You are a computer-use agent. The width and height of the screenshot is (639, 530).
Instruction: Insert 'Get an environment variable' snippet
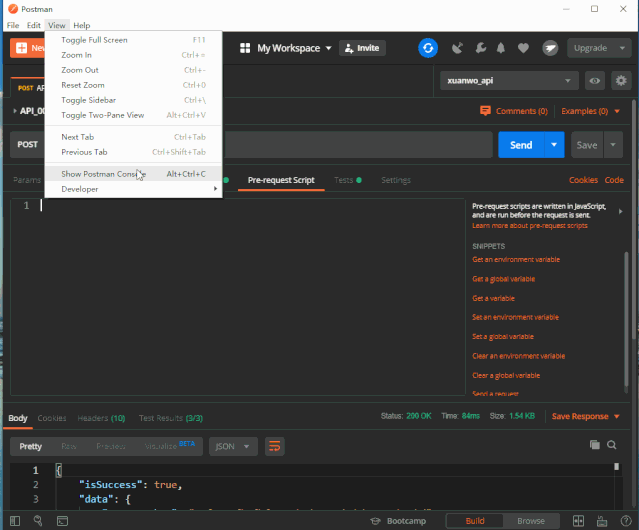coord(516,260)
